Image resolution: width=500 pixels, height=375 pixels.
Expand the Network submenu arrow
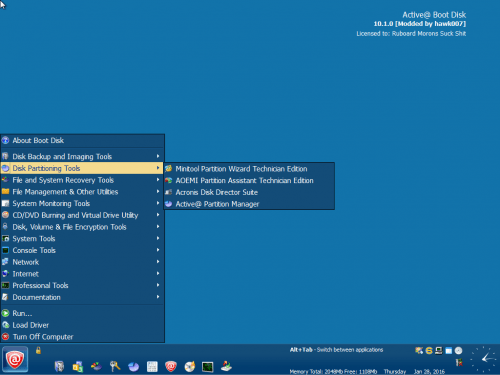click(x=158, y=262)
